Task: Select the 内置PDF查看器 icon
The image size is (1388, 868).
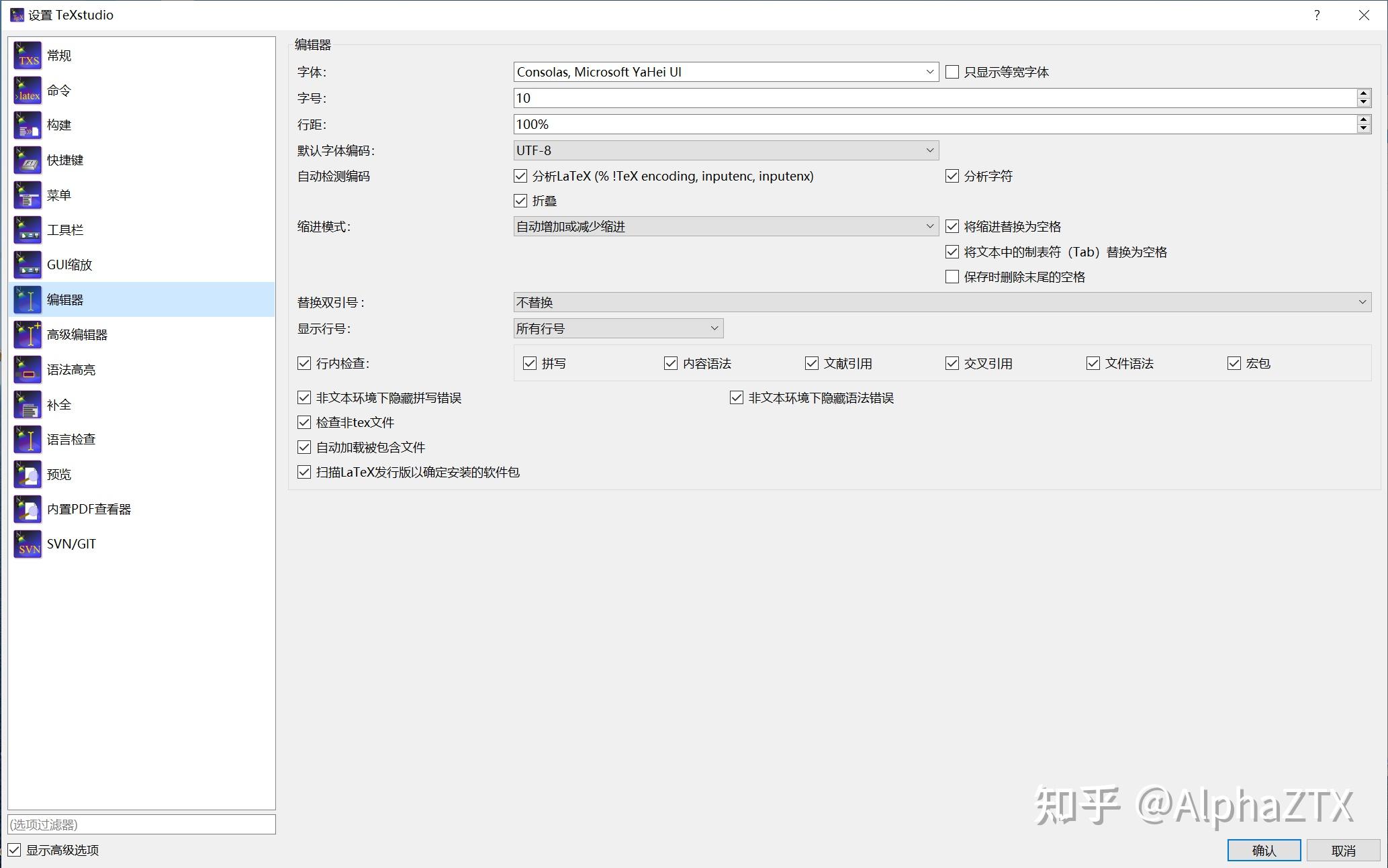Action: 27,509
